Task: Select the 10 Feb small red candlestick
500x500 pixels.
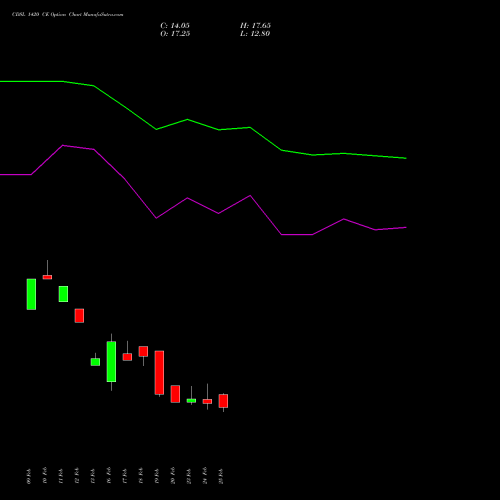Action: click(47, 277)
